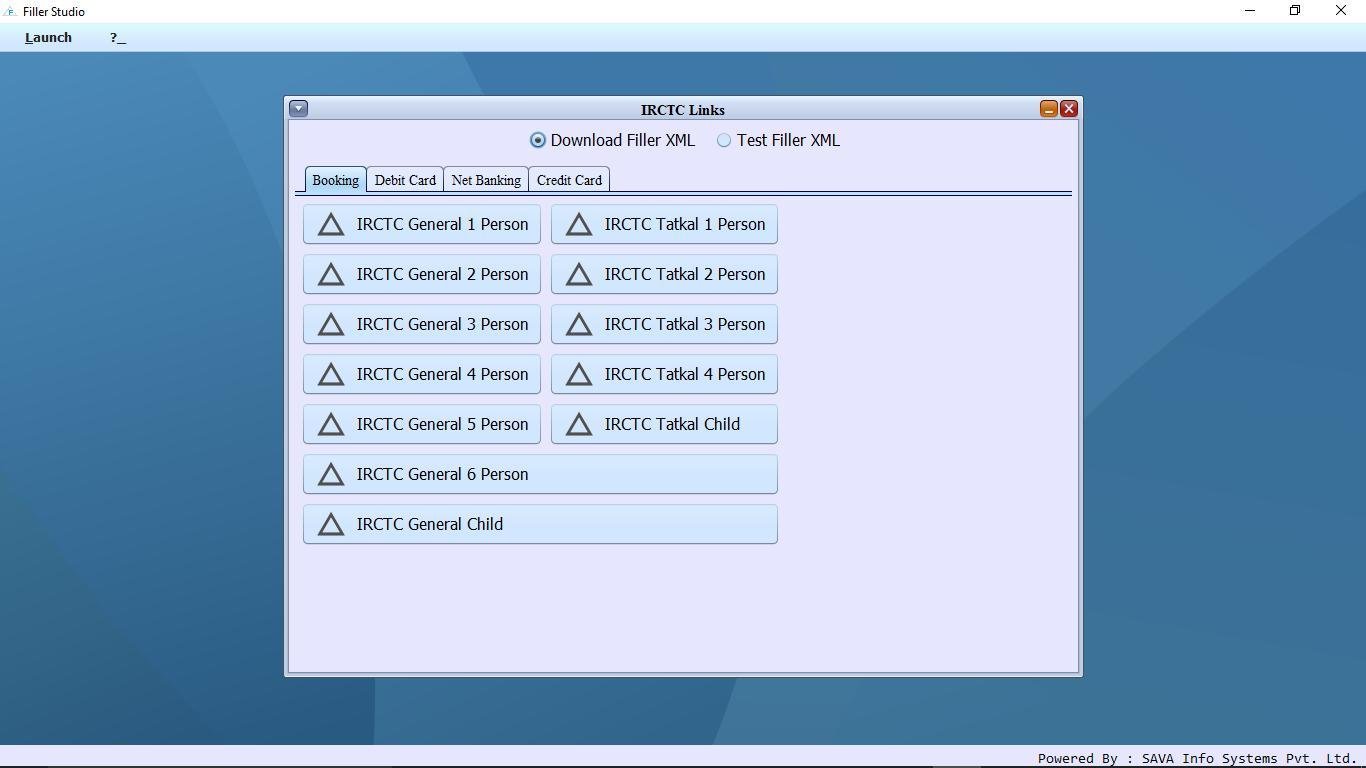Click the triangle icon on IRCTC Tatkal Child
The image size is (1366, 768).
[579, 424]
